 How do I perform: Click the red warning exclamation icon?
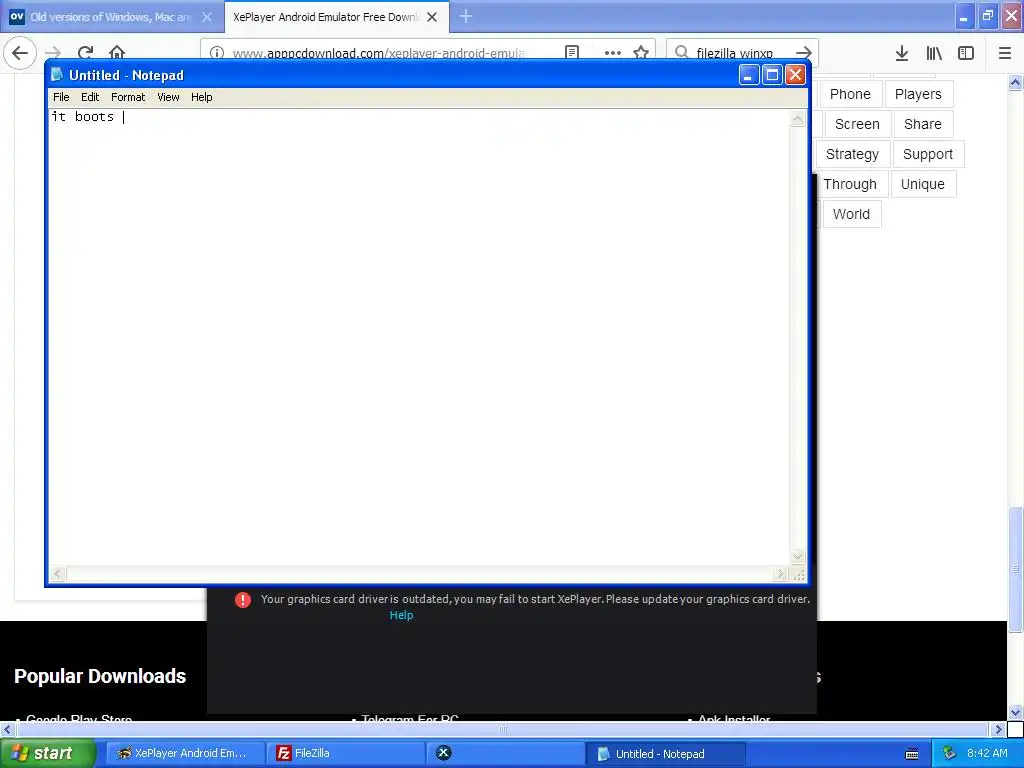[243, 600]
